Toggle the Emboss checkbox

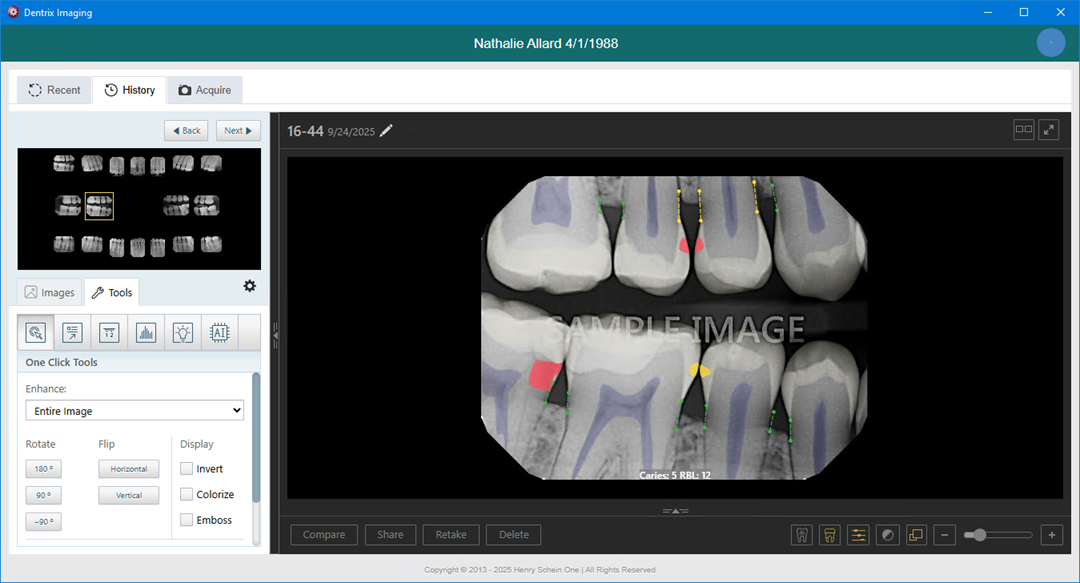click(187, 520)
